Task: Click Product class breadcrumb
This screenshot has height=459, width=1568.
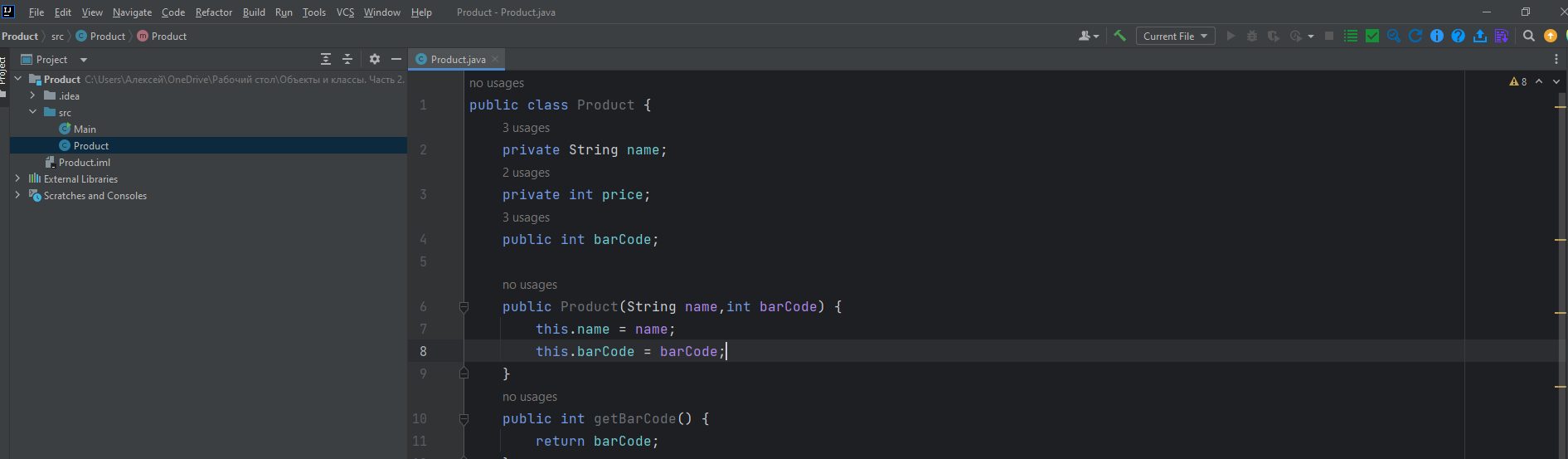Action: click(x=100, y=36)
